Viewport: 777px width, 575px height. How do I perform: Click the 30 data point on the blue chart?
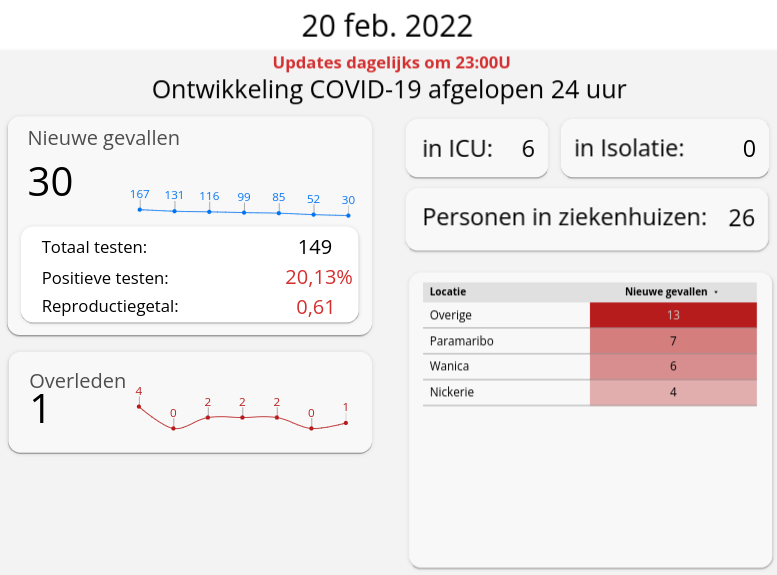click(348, 215)
